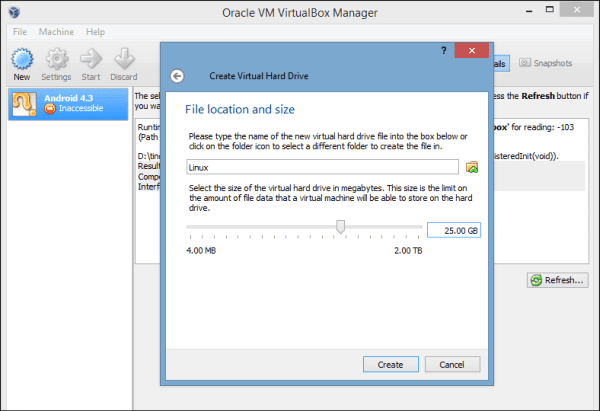The image size is (600, 411).
Task: Click the Details button behind the dialog
Action: 501,64
